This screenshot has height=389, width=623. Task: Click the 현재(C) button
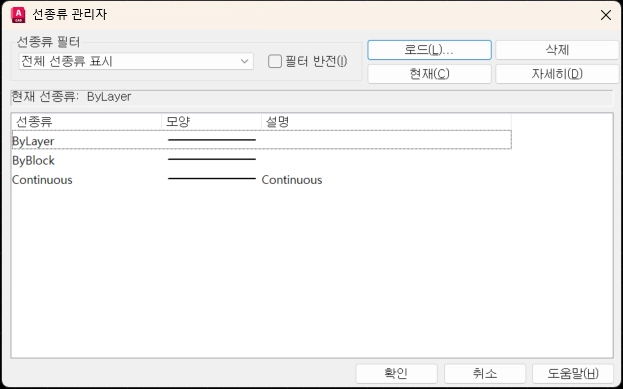pos(429,74)
